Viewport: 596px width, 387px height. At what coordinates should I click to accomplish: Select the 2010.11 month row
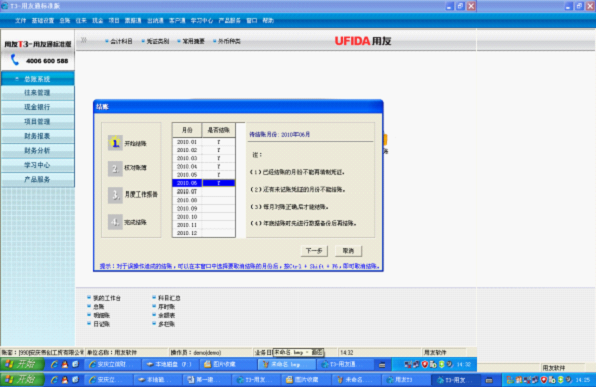pyautogui.click(x=204, y=225)
